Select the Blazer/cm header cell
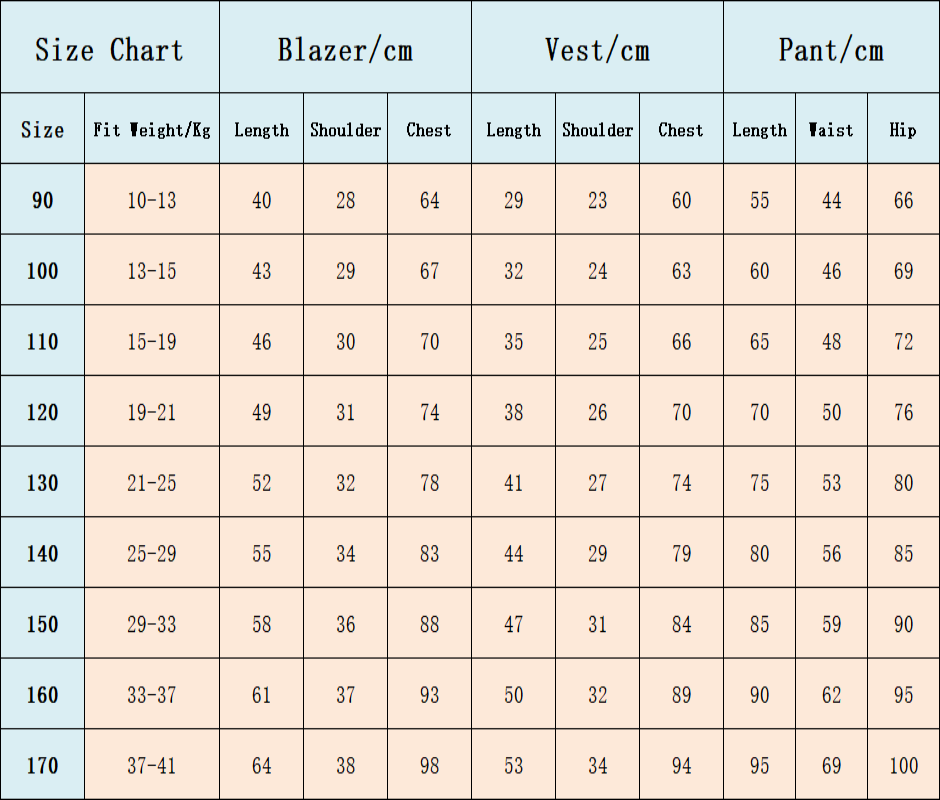 tap(345, 47)
